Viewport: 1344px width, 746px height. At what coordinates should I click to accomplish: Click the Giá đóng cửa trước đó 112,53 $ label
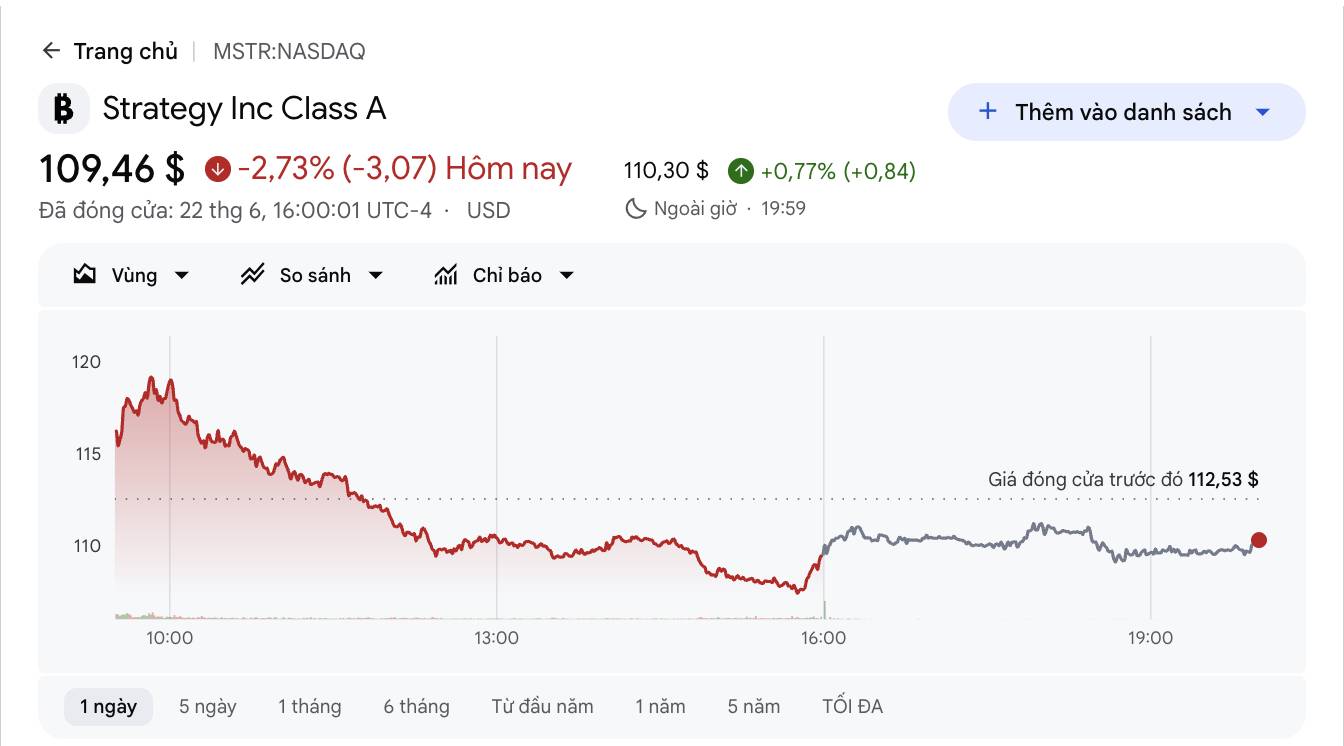tap(1123, 480)
